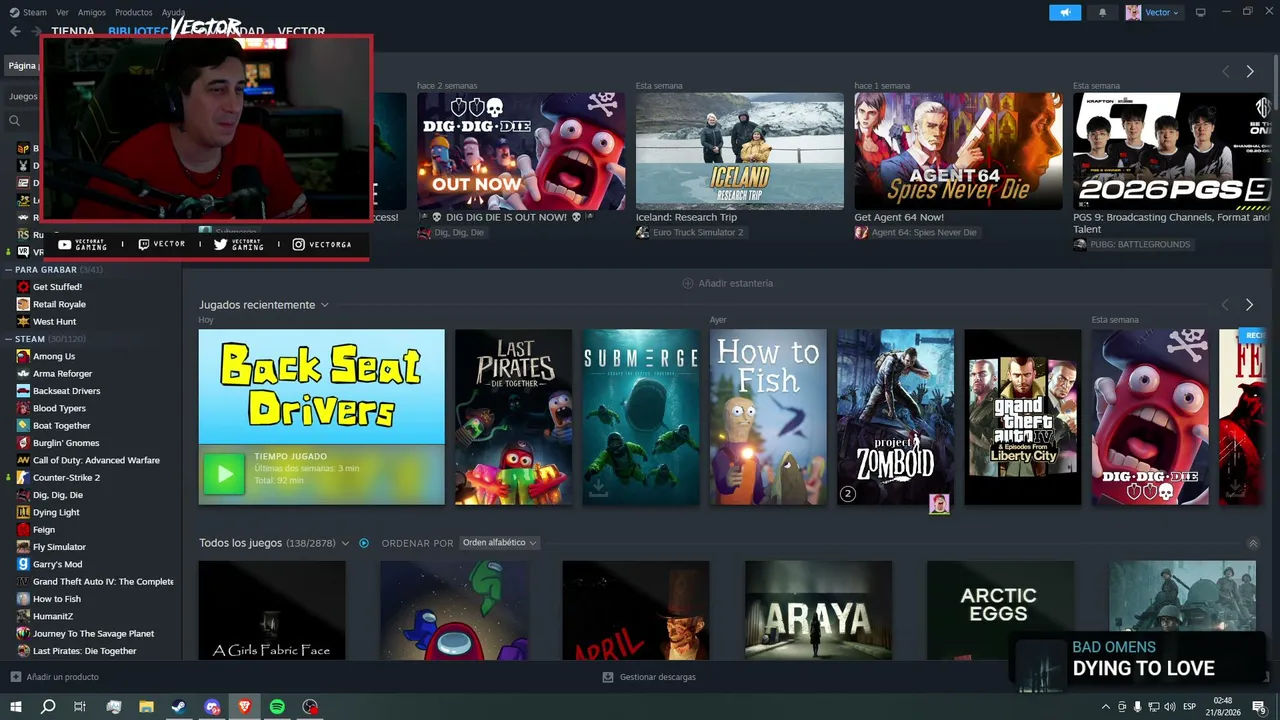Click the Garry's Mod sidebar icon
Viewport: 1280px width, 720px height.
[x=23, y=564]
